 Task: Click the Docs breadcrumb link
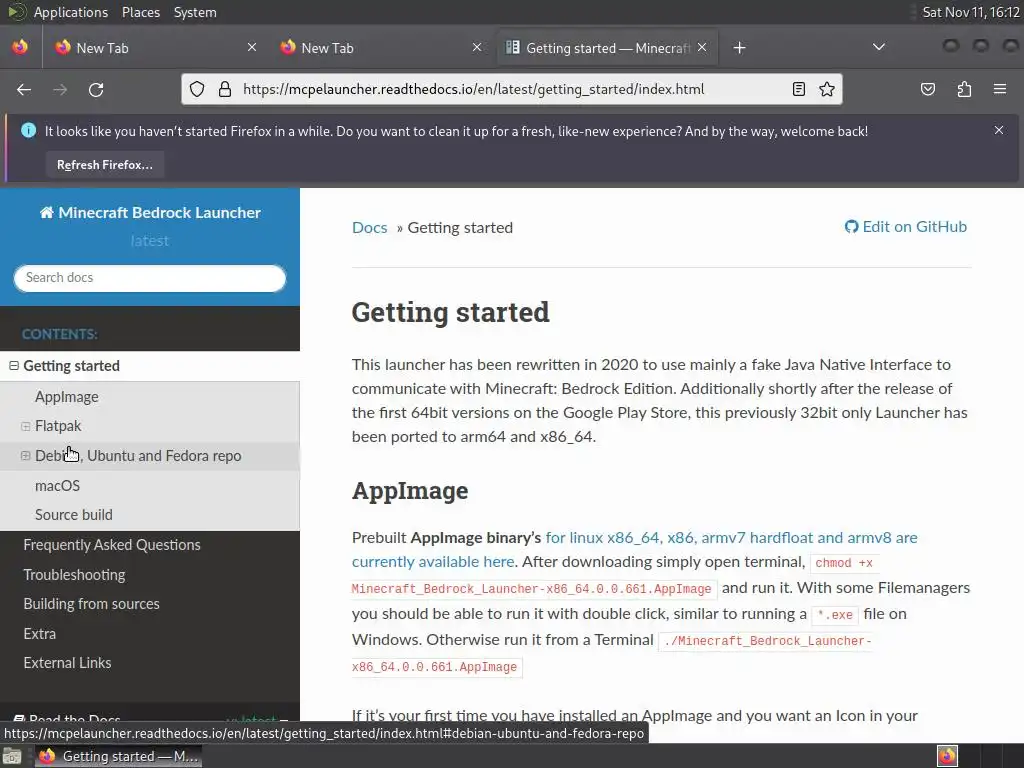pos(370,228)
